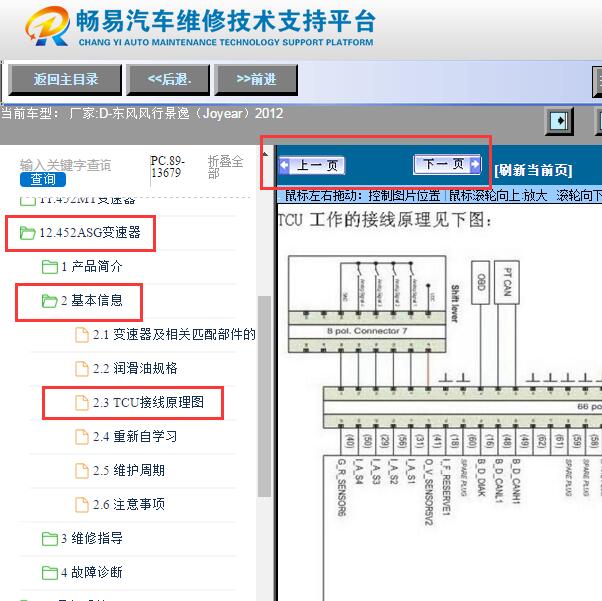Click 折叠全部 to collapse the tree
Image resolution: width=602 pixels, height=601 pixels.
(225, 167)
